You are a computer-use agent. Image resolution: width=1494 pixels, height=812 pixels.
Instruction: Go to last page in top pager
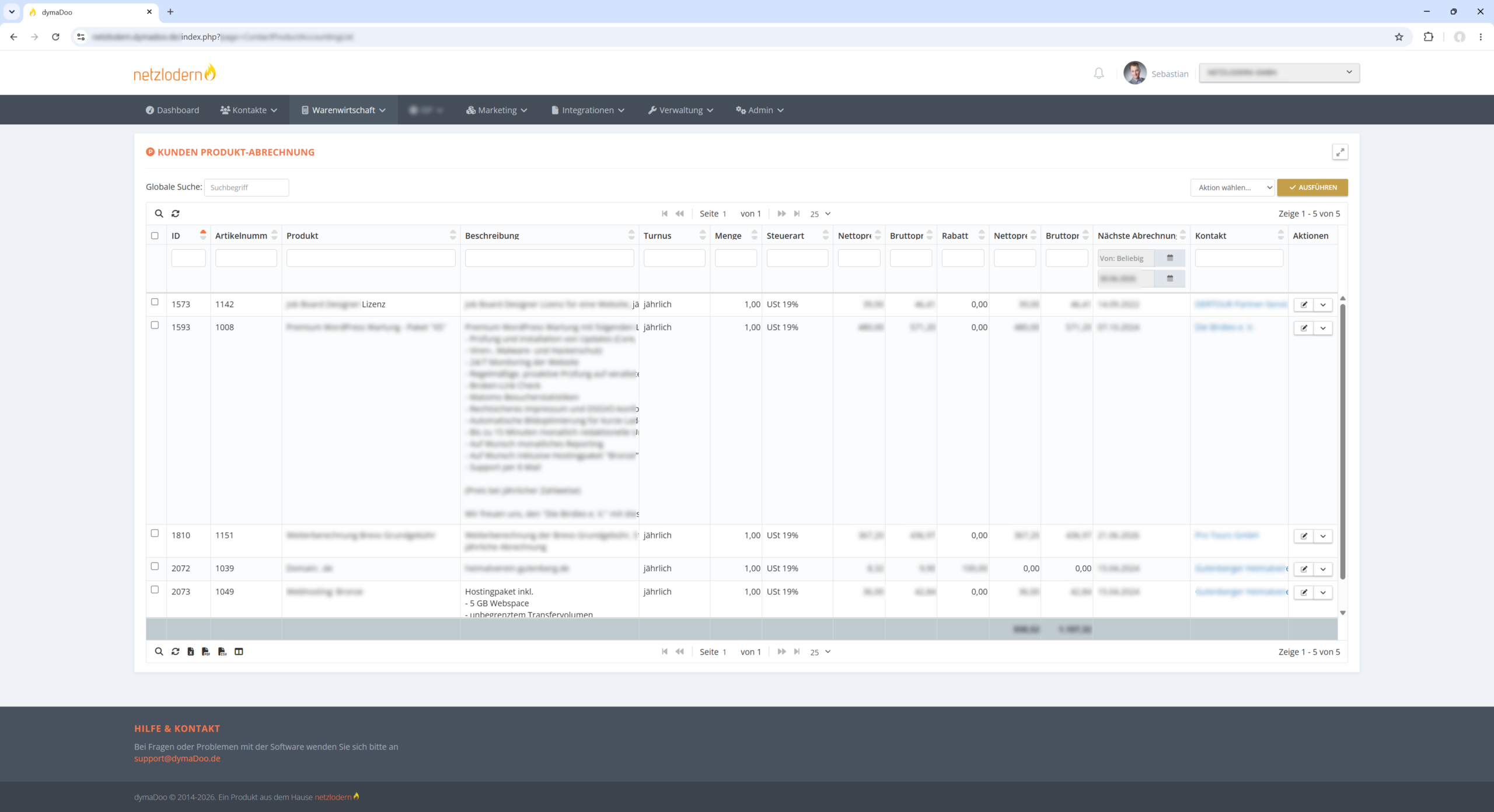click(797, 213)
